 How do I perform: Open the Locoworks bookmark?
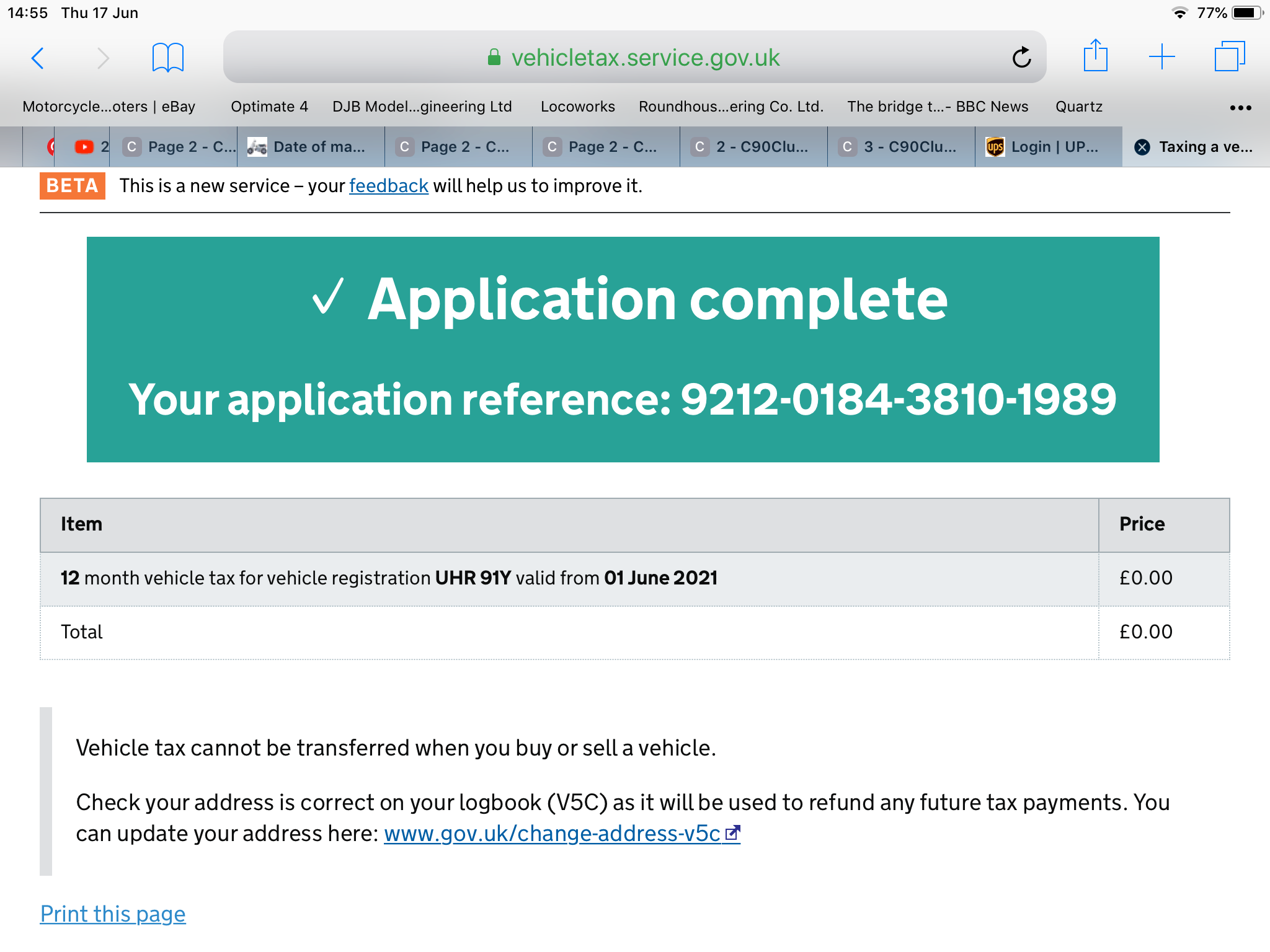(577, 107)
